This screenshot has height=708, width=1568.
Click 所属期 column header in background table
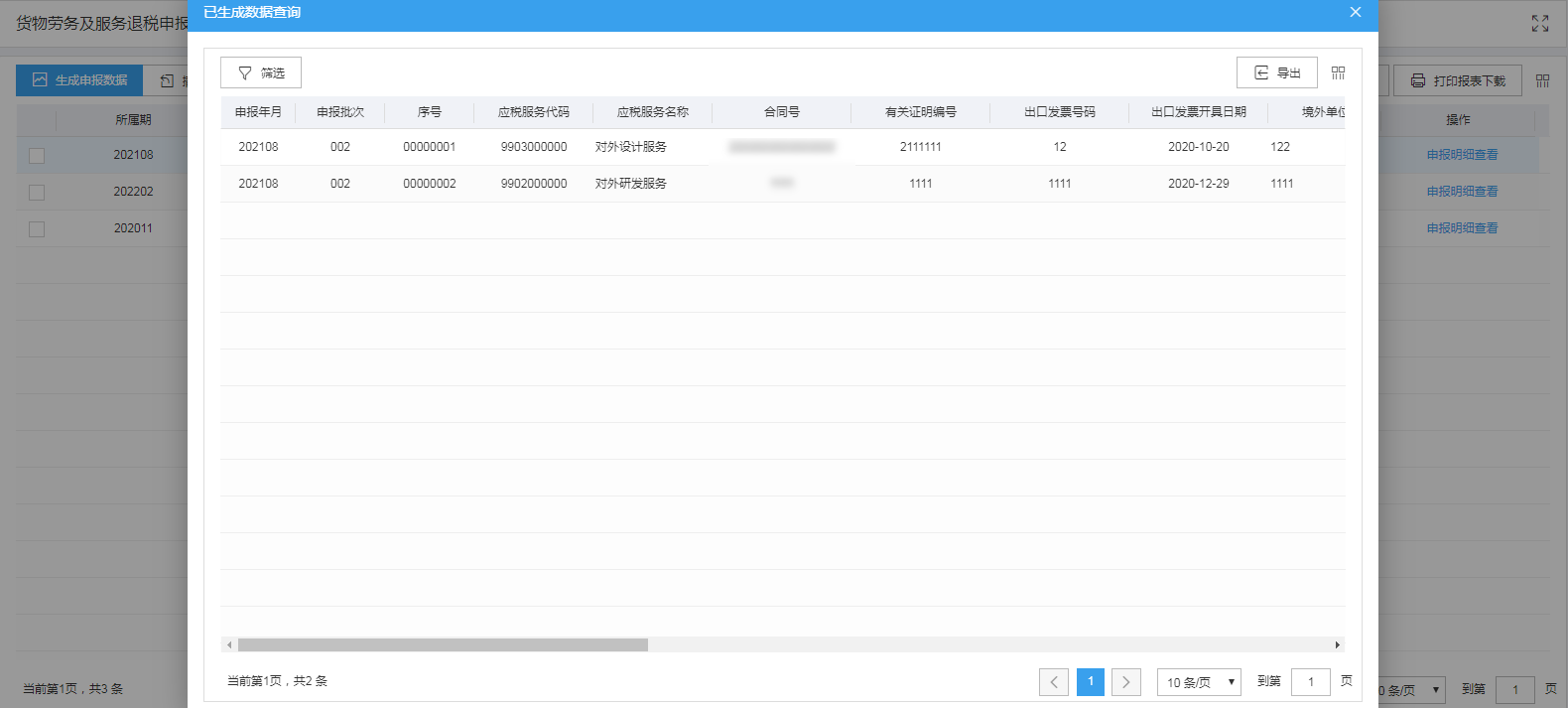tap(133, 120)
